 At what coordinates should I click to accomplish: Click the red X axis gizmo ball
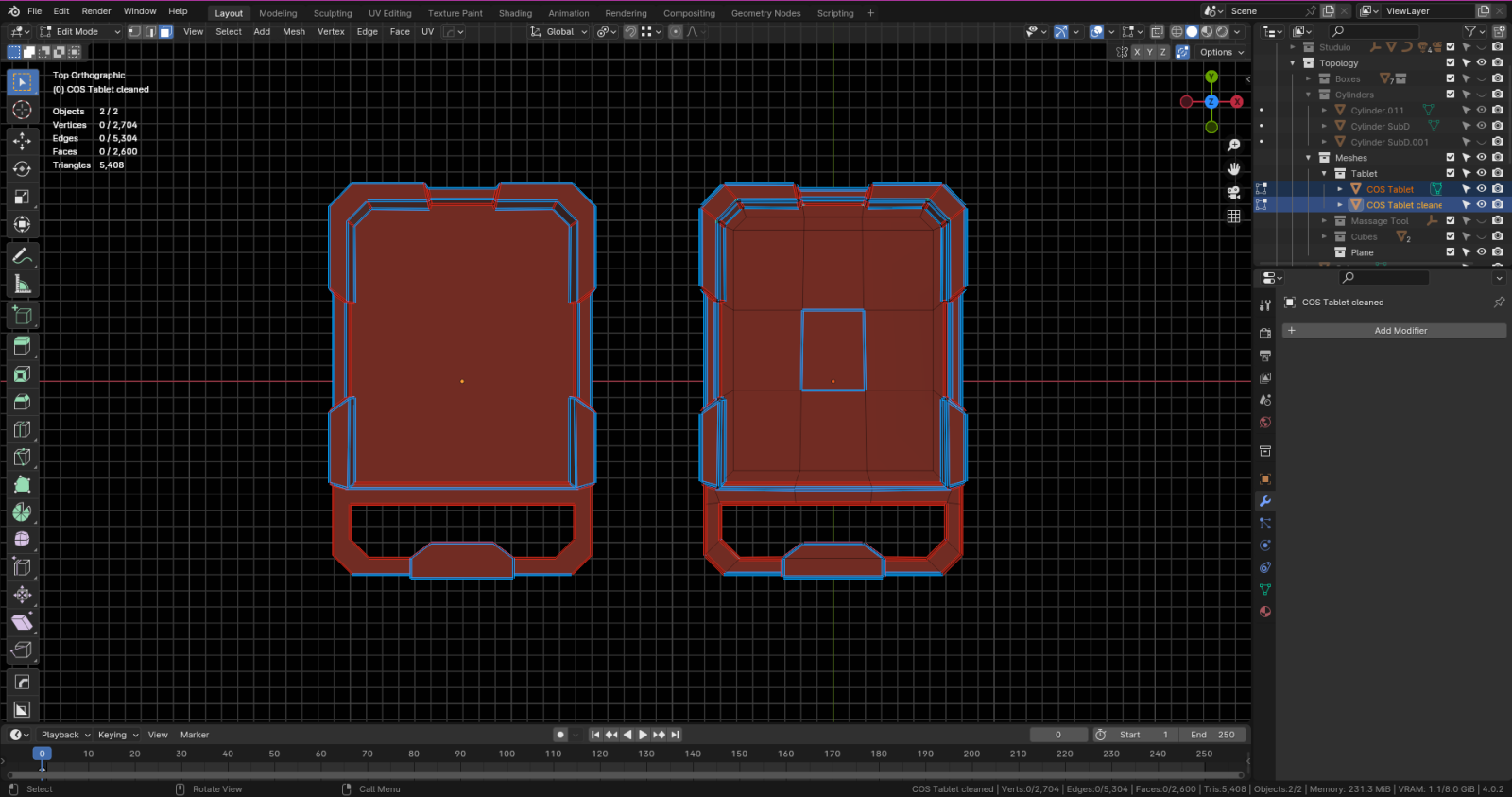1236,101
